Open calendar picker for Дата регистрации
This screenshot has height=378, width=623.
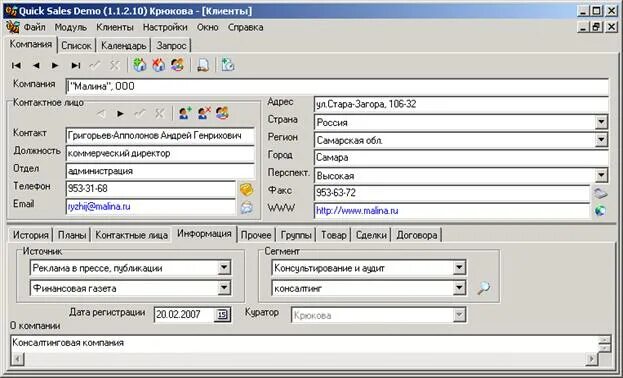click(222, 315)
